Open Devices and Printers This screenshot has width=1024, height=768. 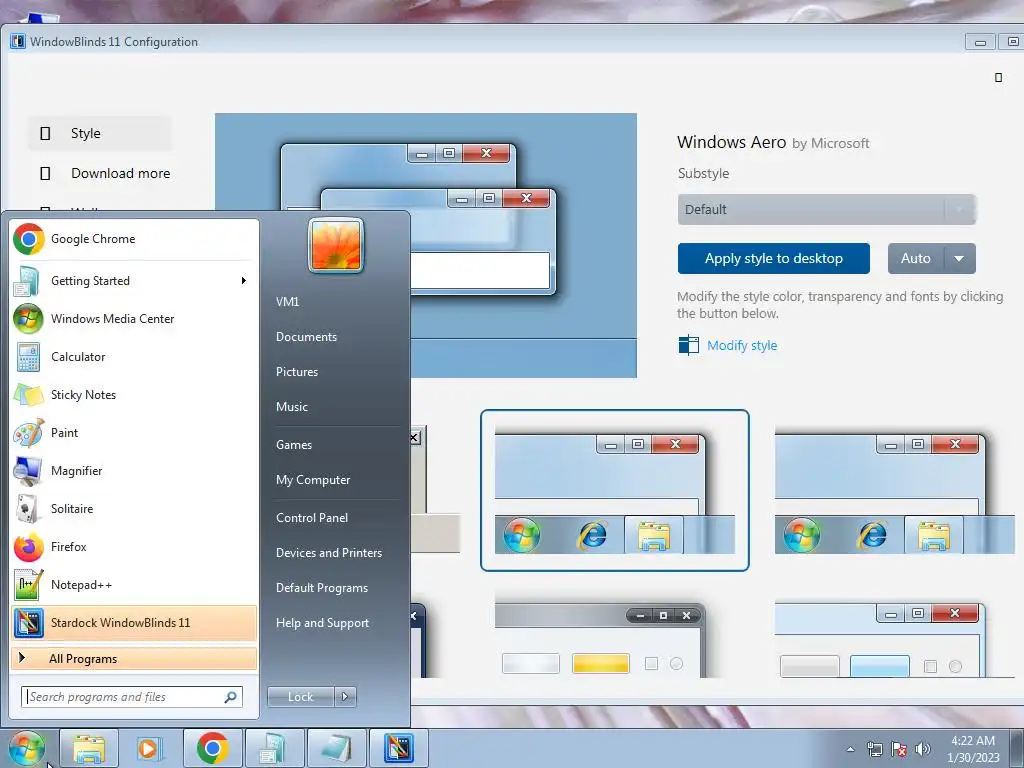(x=329, y=553)
